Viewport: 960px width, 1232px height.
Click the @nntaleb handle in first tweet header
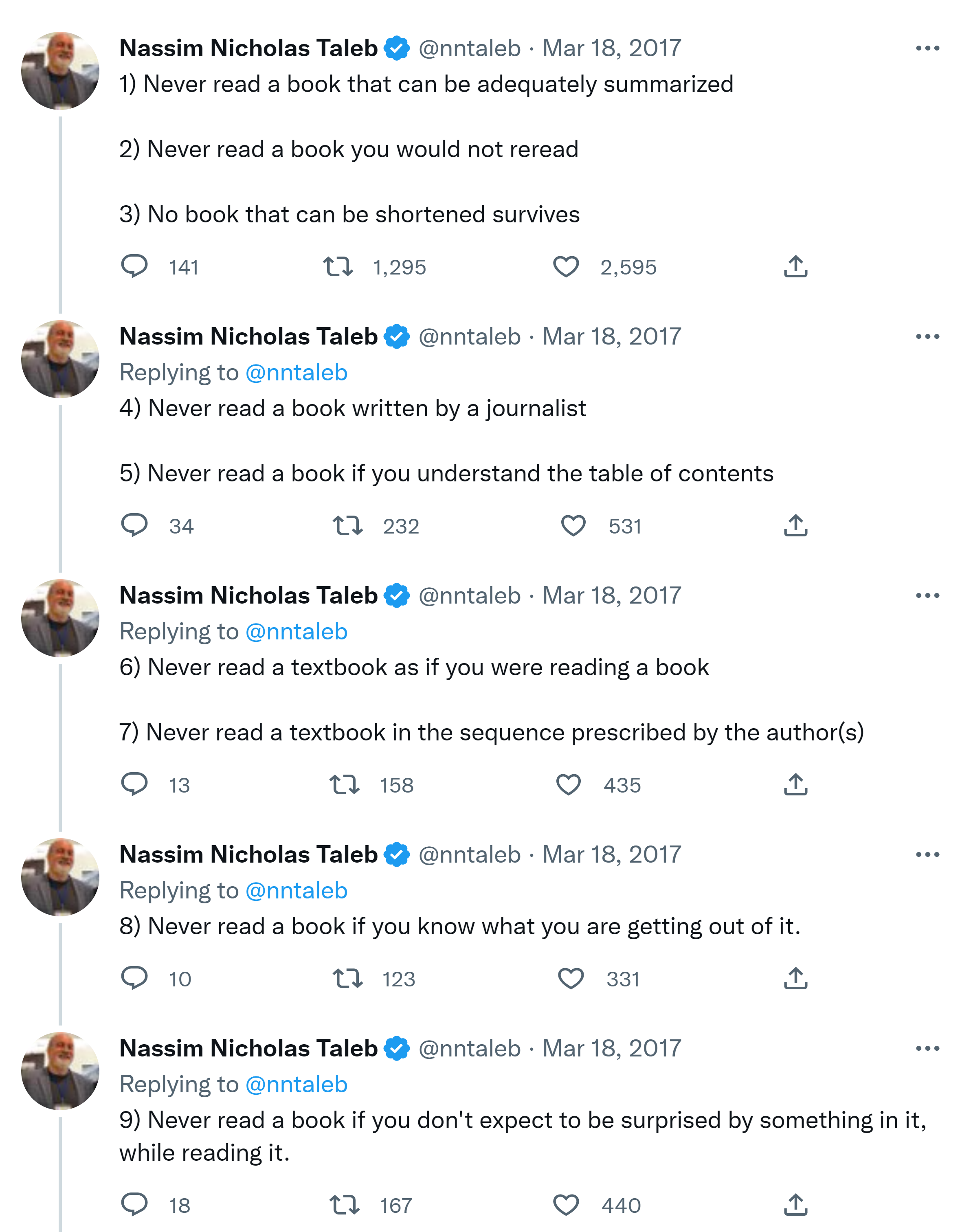point(469,48)
